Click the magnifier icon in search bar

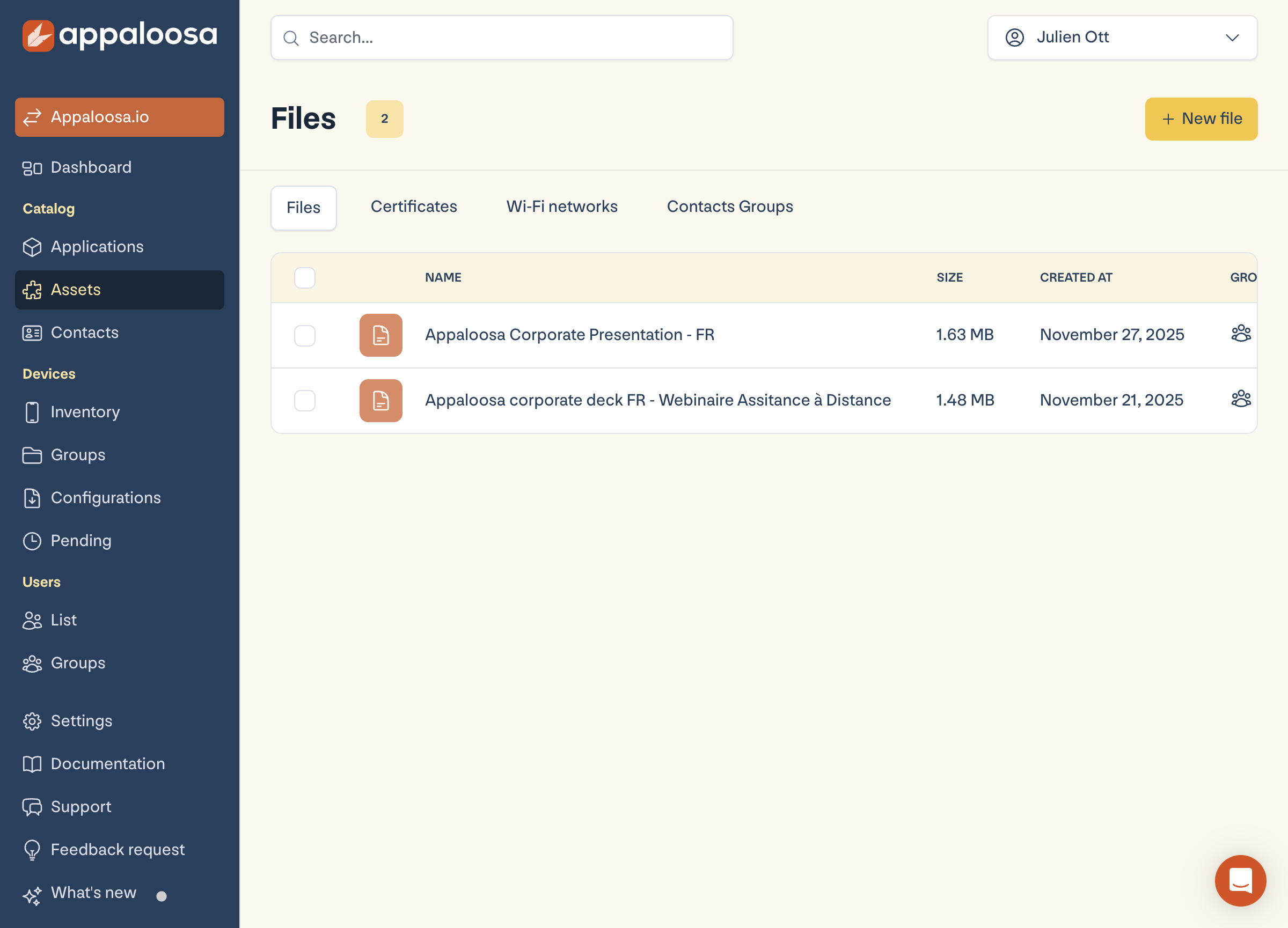(291, 38)
